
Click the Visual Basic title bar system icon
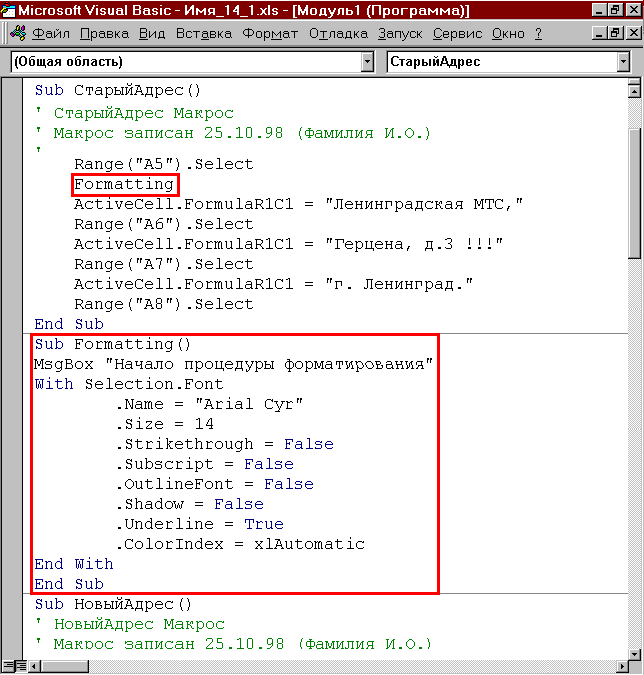8,9
